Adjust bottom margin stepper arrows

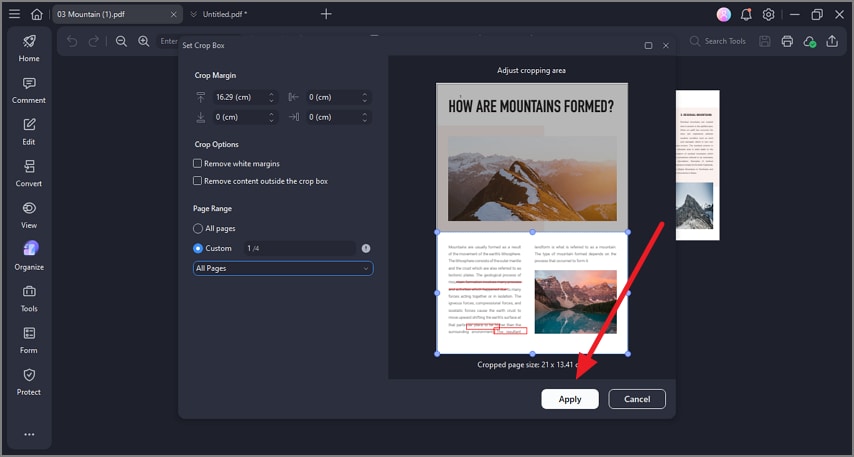pos(271,117)
